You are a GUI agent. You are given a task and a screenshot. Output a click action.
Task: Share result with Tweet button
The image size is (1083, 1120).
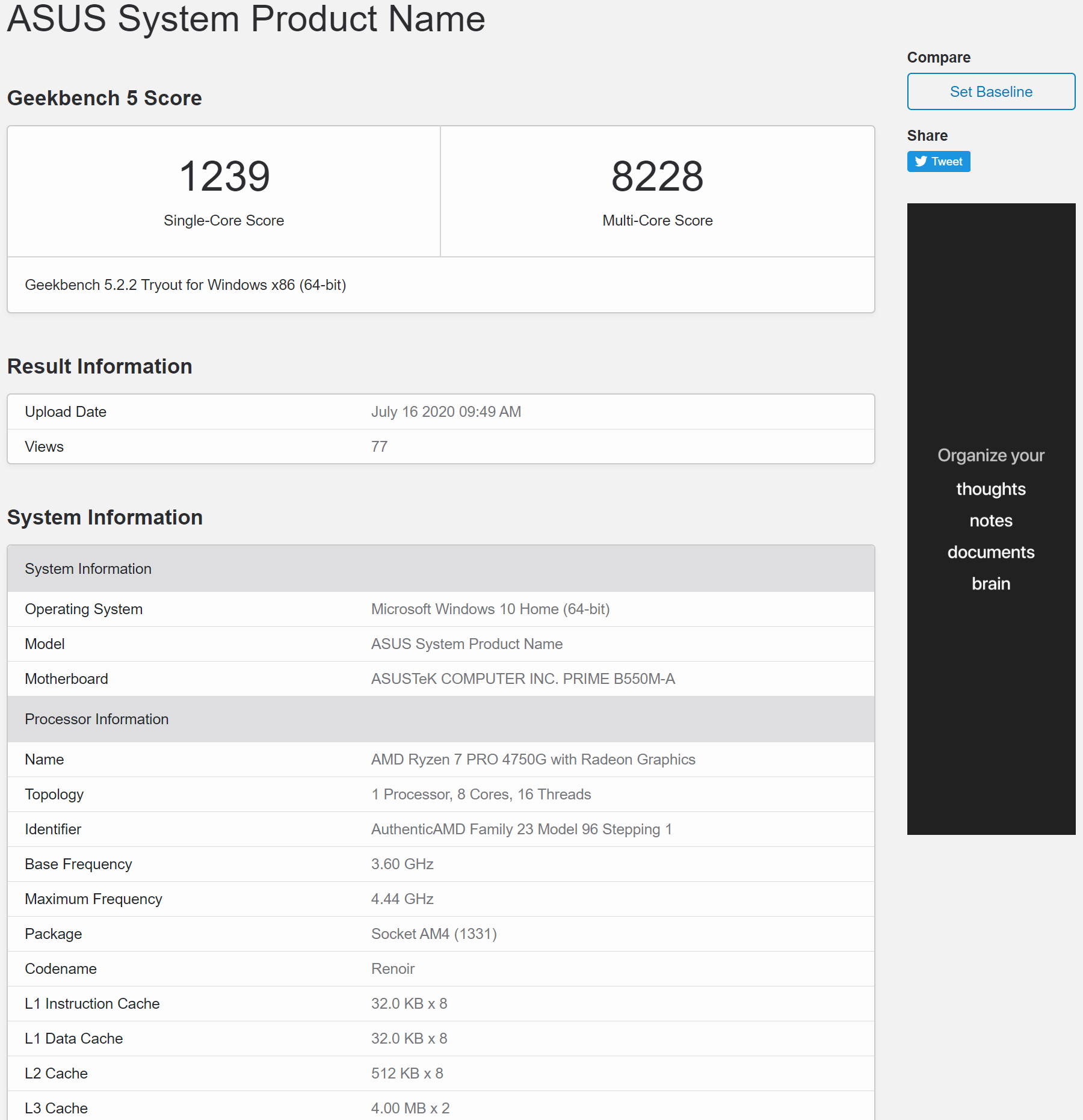[939, 161]
